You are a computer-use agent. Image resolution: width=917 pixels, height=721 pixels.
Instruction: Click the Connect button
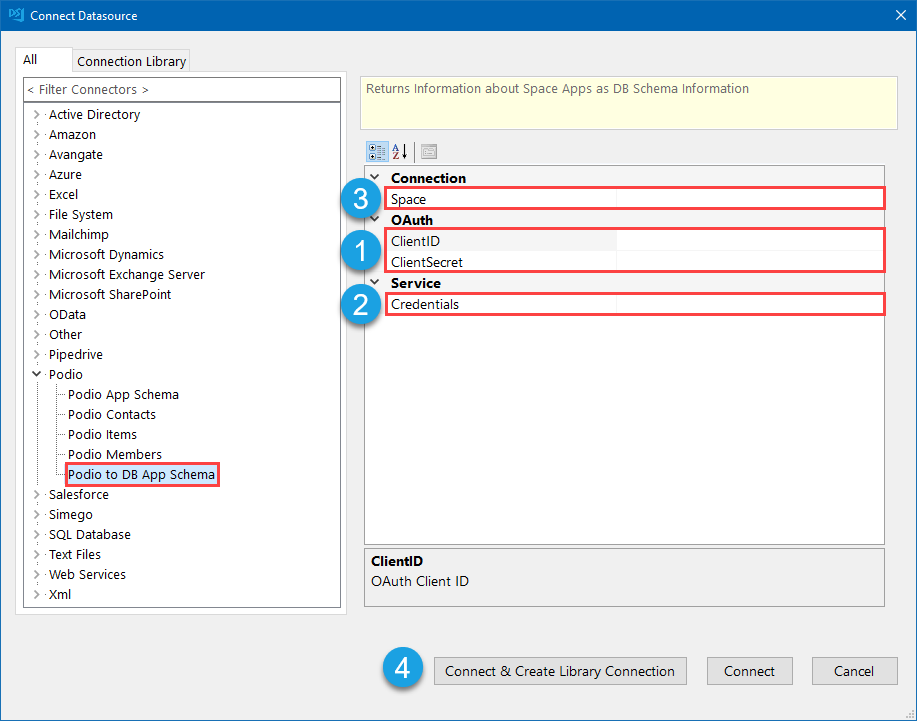750,671
